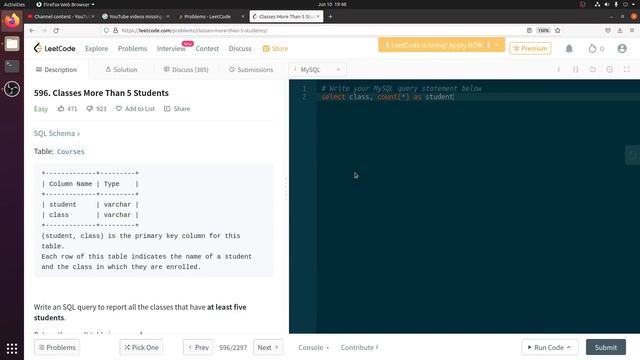Open the Description tab
The width and height of the screenshot is (640, 360).
tap(56, 69)
